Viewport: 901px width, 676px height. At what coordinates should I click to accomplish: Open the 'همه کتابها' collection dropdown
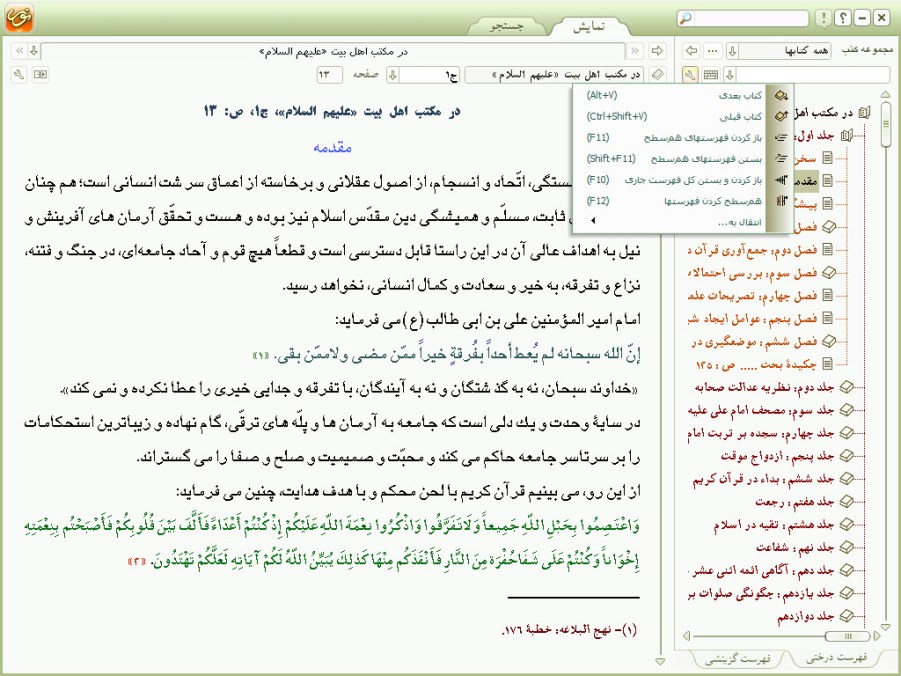coord(732,51)
